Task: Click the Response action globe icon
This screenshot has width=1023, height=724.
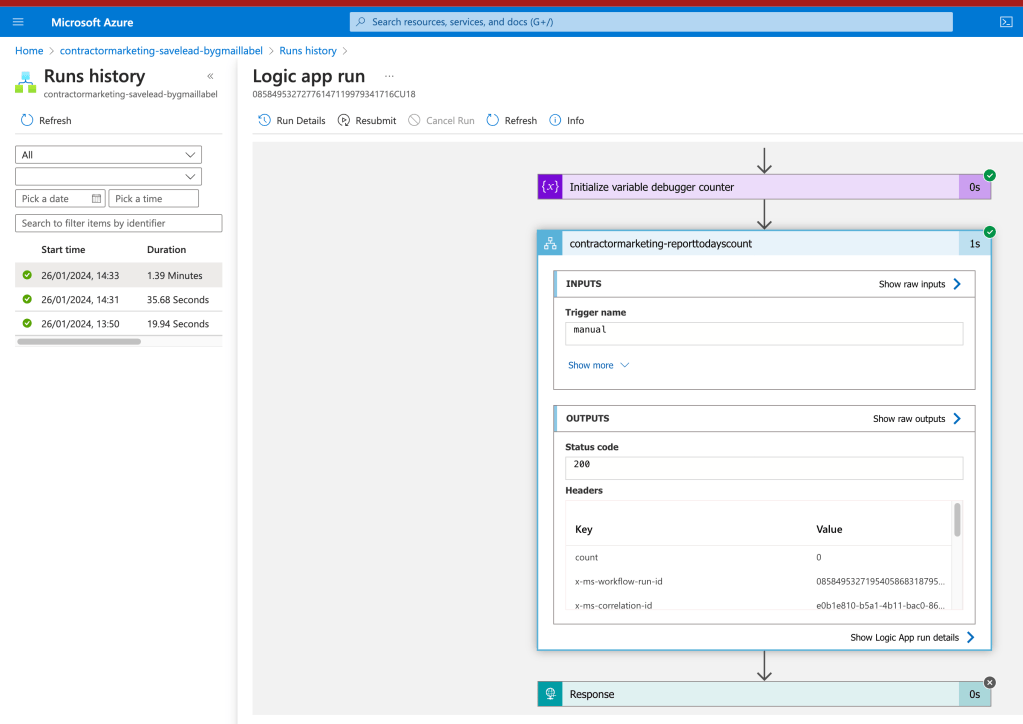Action: coord(550,694)
